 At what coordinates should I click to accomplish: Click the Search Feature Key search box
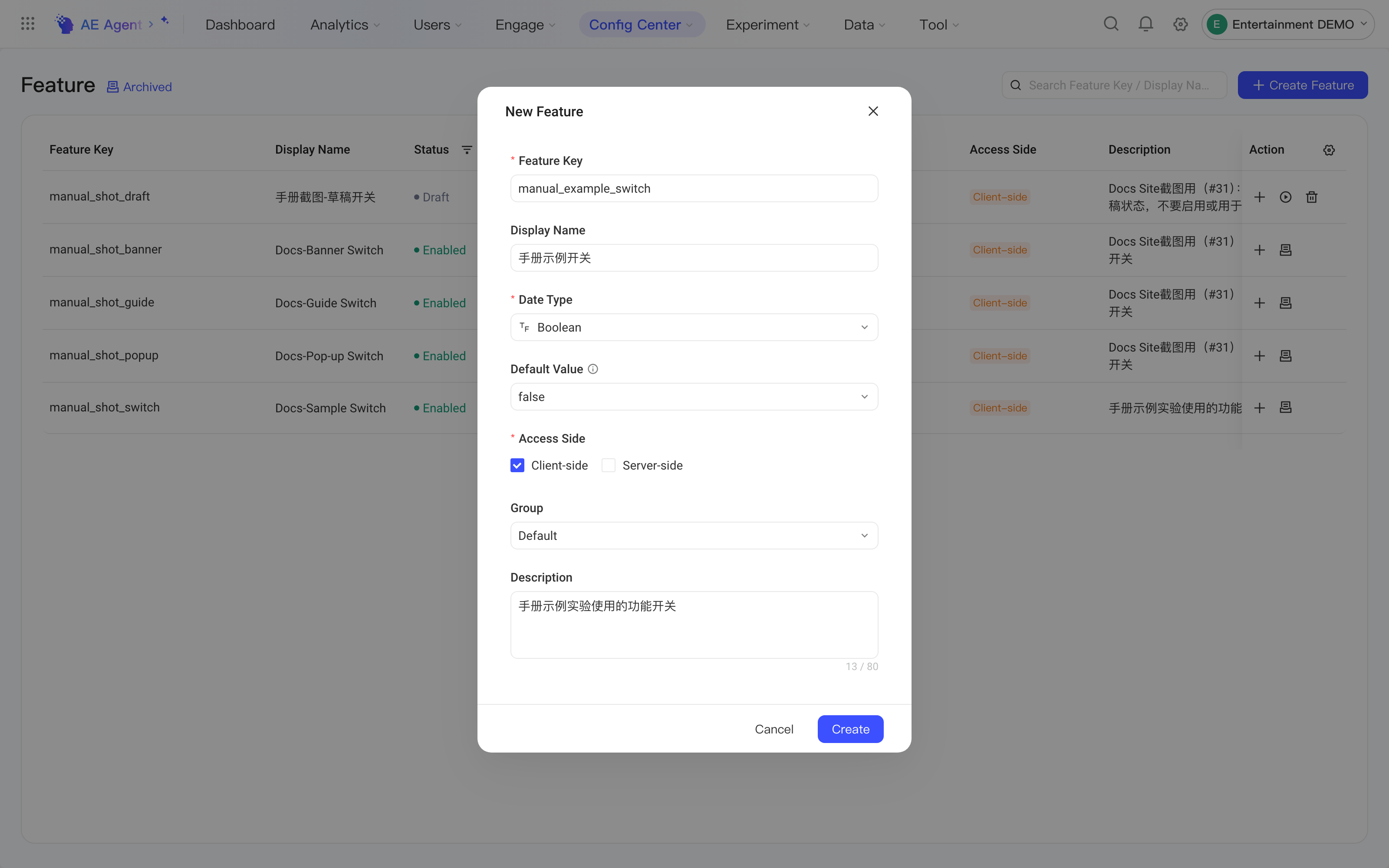click(x=1114, y=85)
